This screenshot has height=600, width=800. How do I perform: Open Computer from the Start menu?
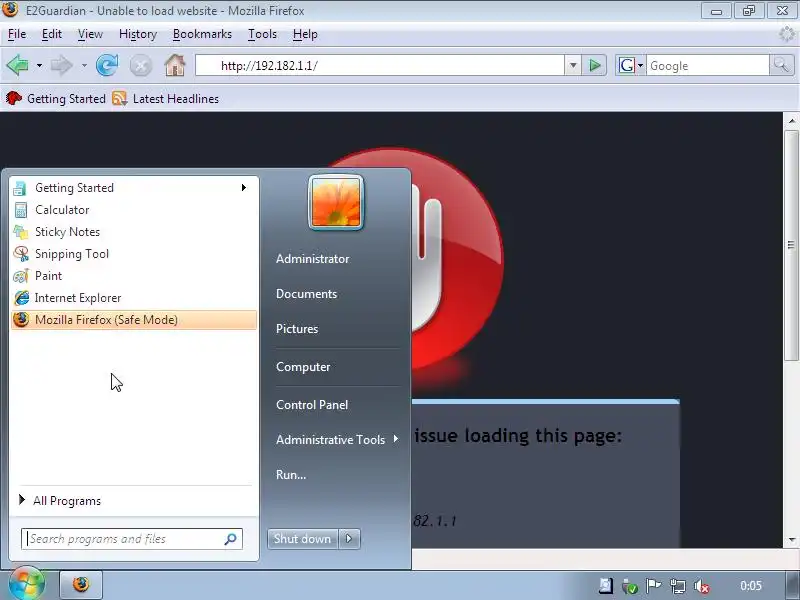point(303,367)
